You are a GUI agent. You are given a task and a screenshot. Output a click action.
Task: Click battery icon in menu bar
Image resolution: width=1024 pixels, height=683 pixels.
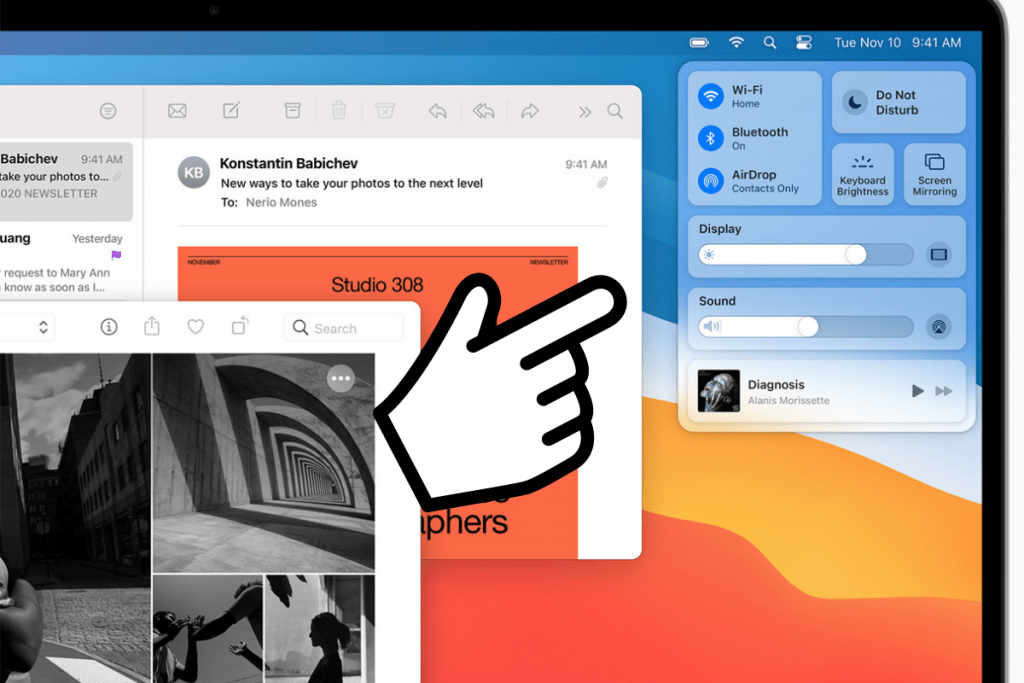click(x=699, y=42)
